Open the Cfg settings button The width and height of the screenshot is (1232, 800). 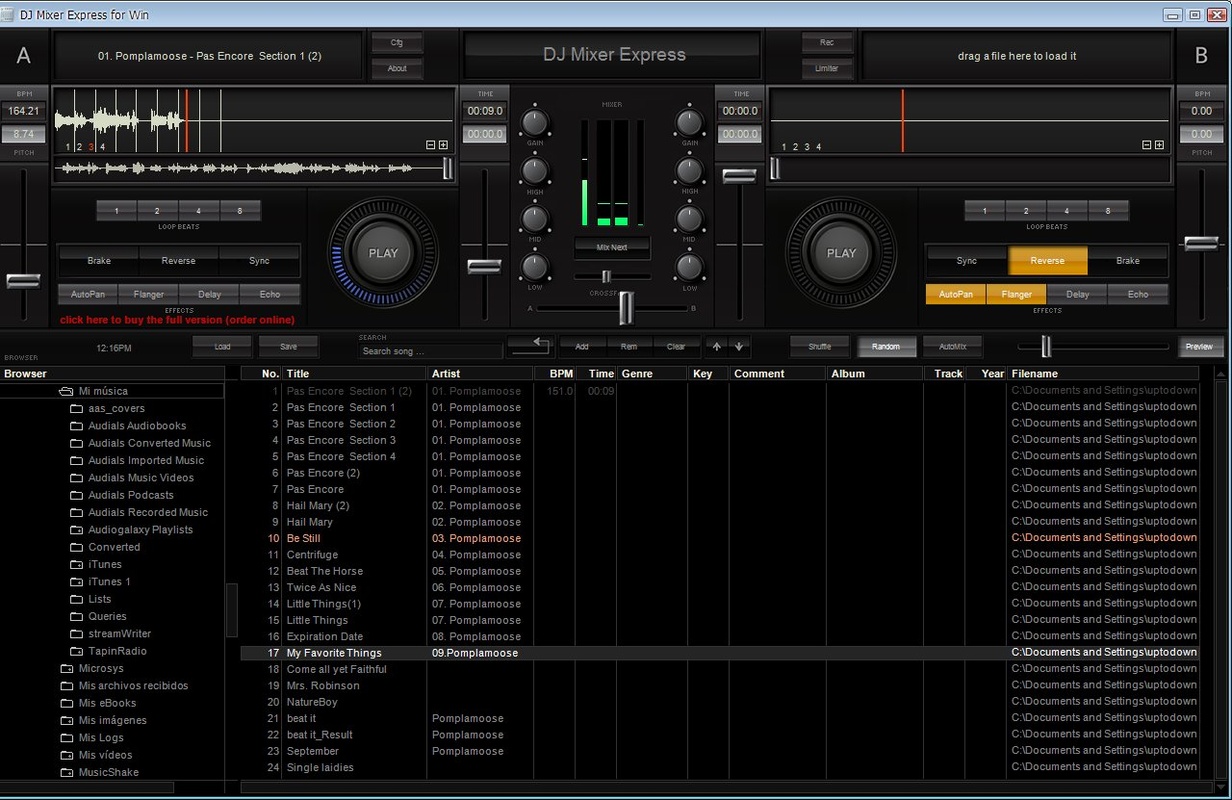pos(397,43)
